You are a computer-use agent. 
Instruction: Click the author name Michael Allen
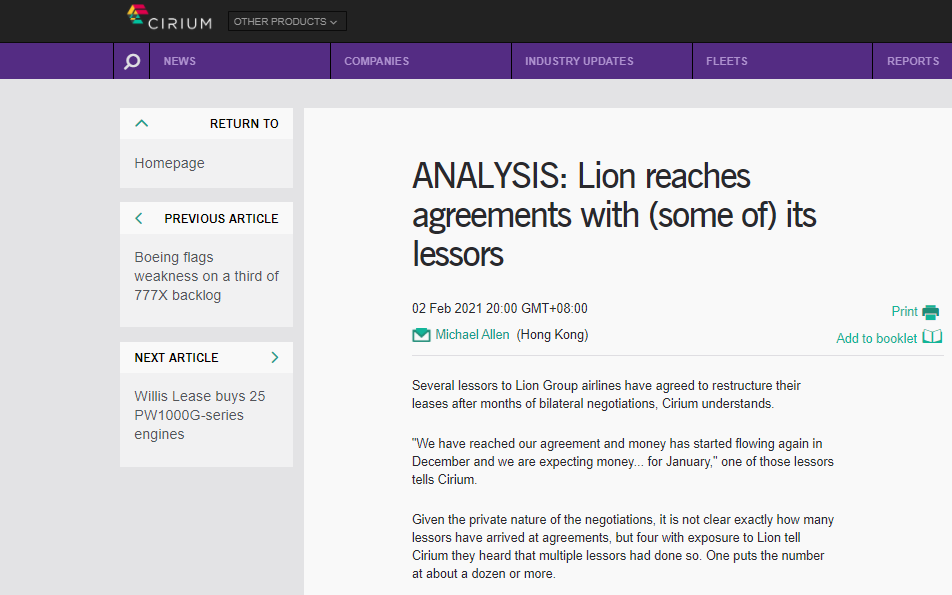pyautogui.click(x=472, y=335)
